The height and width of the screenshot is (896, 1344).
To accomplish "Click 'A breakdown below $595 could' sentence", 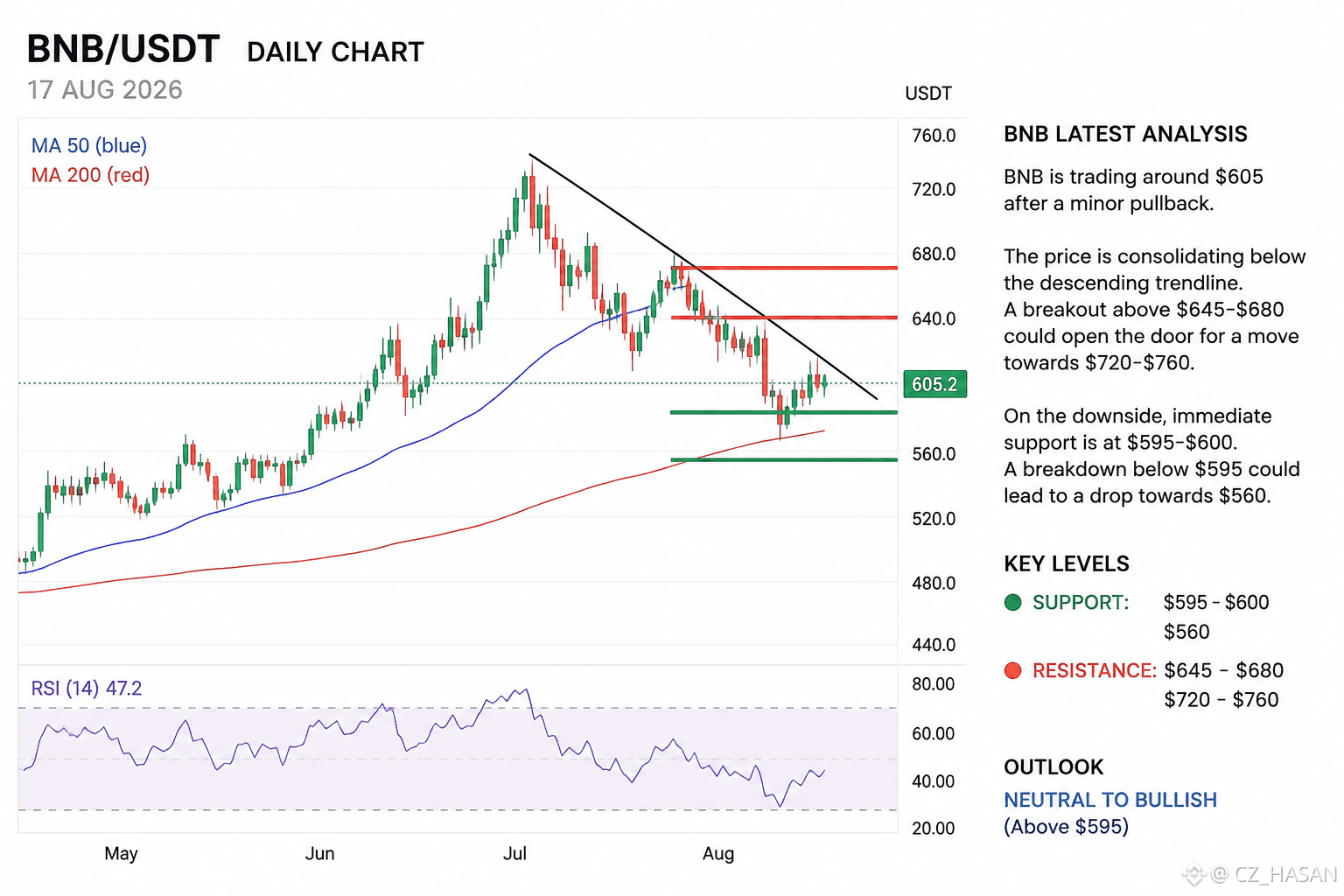I will click(x=1151, y=469).
